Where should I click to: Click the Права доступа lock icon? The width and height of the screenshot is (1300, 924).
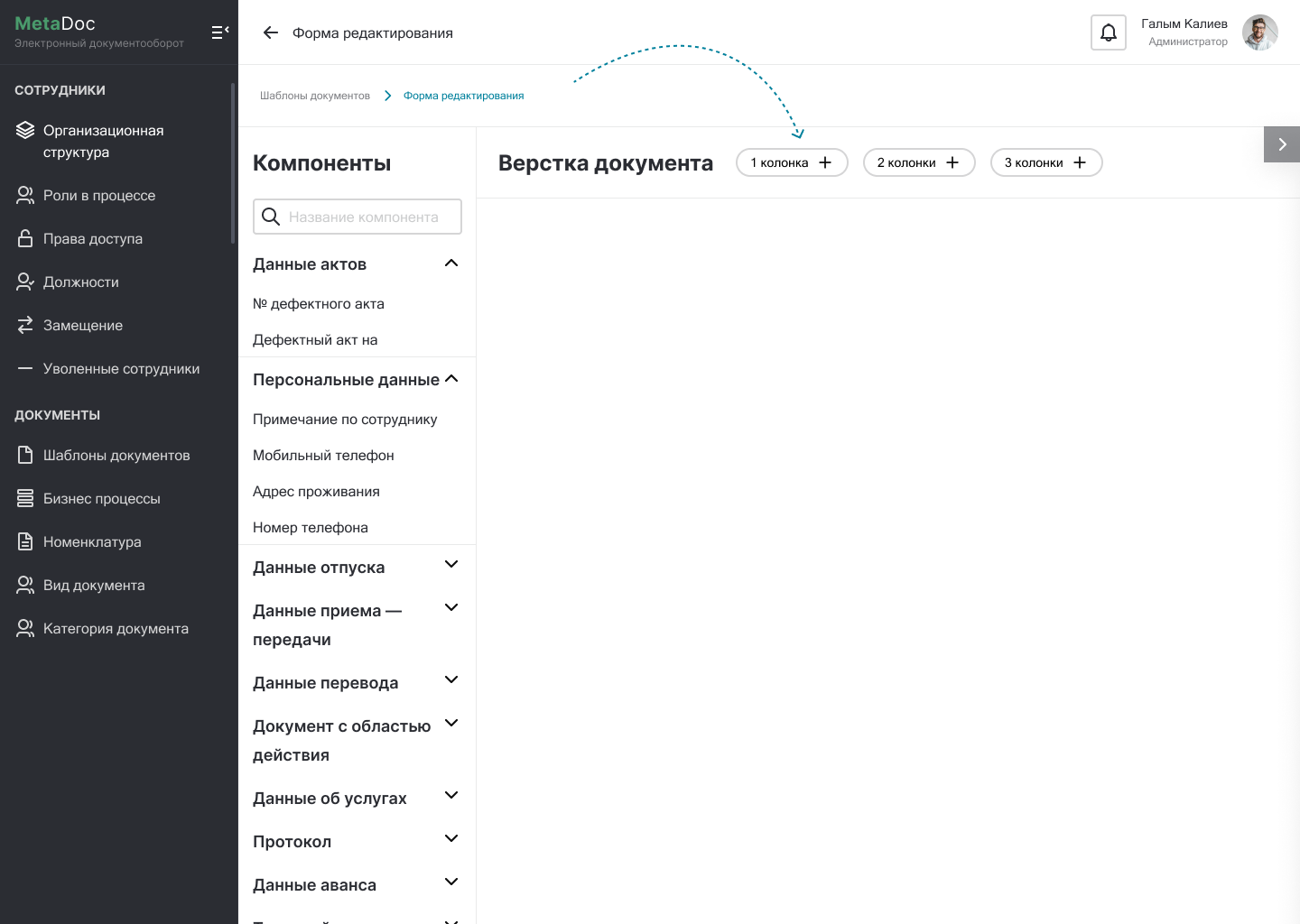25,239
